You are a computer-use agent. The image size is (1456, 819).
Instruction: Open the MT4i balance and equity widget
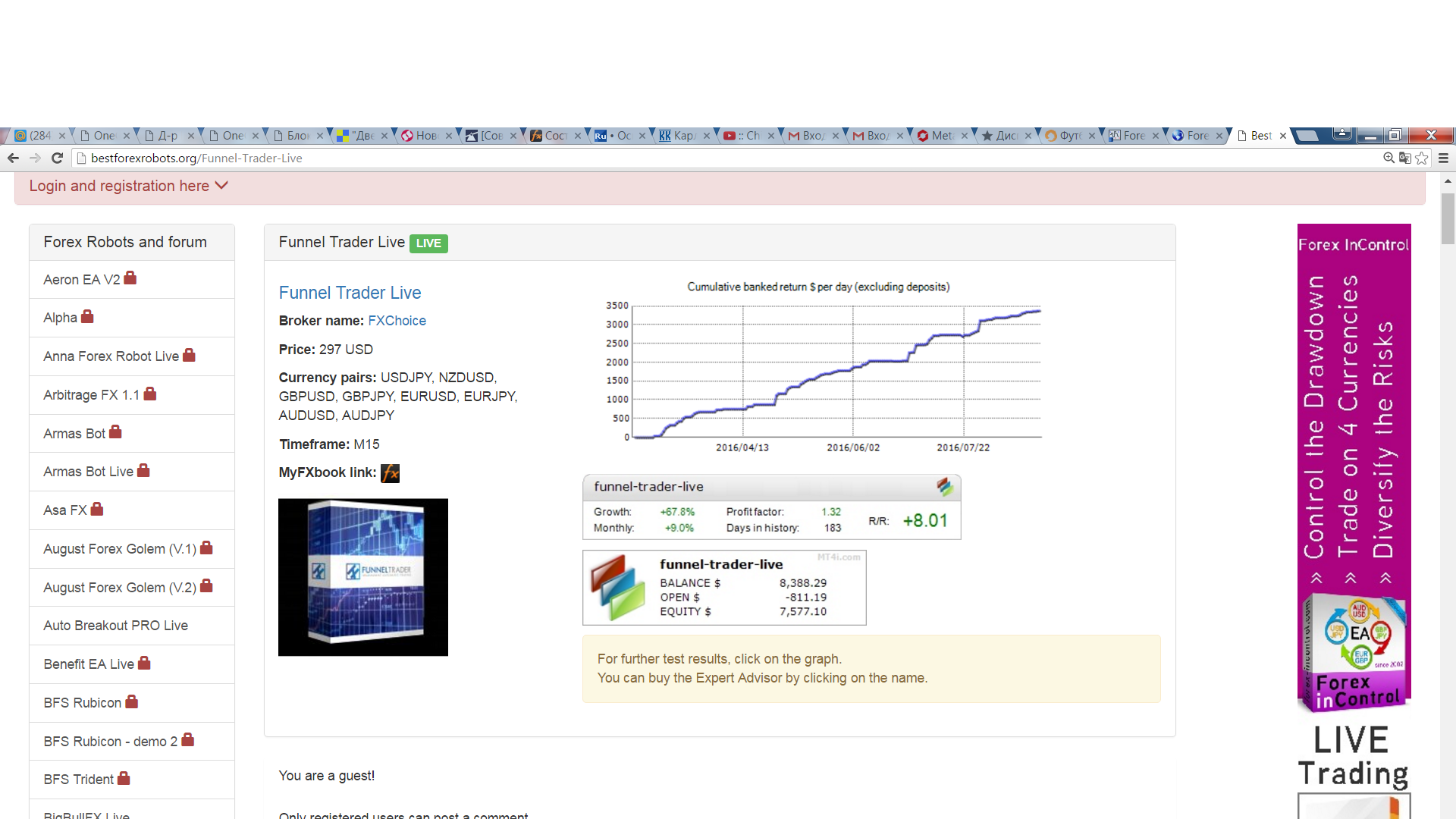point(724,588)
